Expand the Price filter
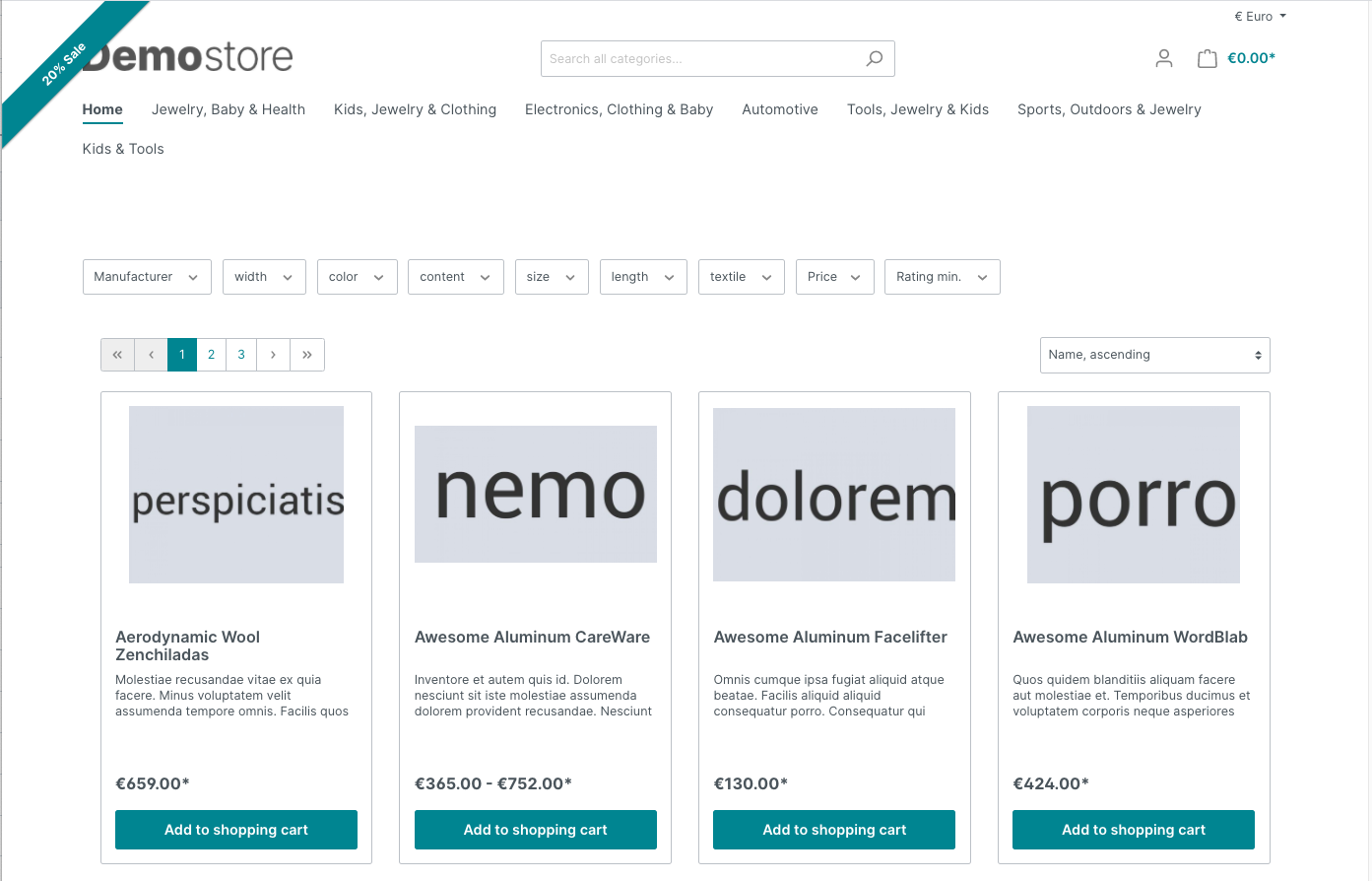Screen dimensions: 1372x881 tap(835, 277)
